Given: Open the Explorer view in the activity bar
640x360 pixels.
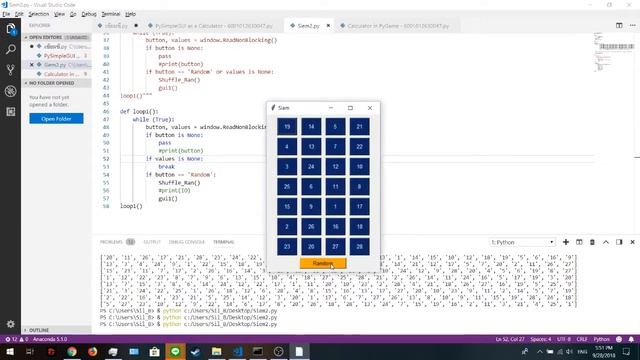Looking at the screenshot, I should tap(11, 29).
